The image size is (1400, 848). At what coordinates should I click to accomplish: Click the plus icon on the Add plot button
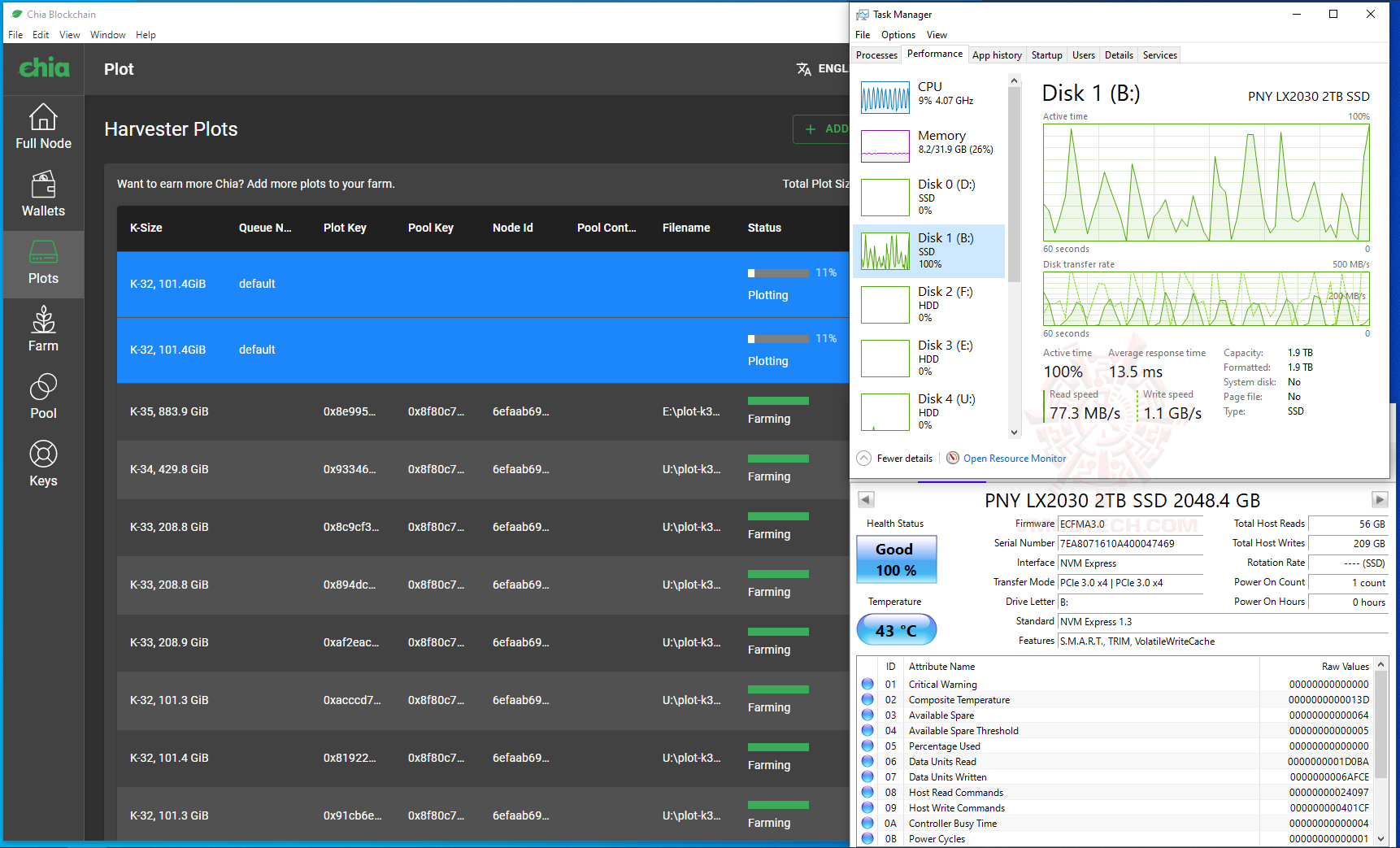coord(810,129)
